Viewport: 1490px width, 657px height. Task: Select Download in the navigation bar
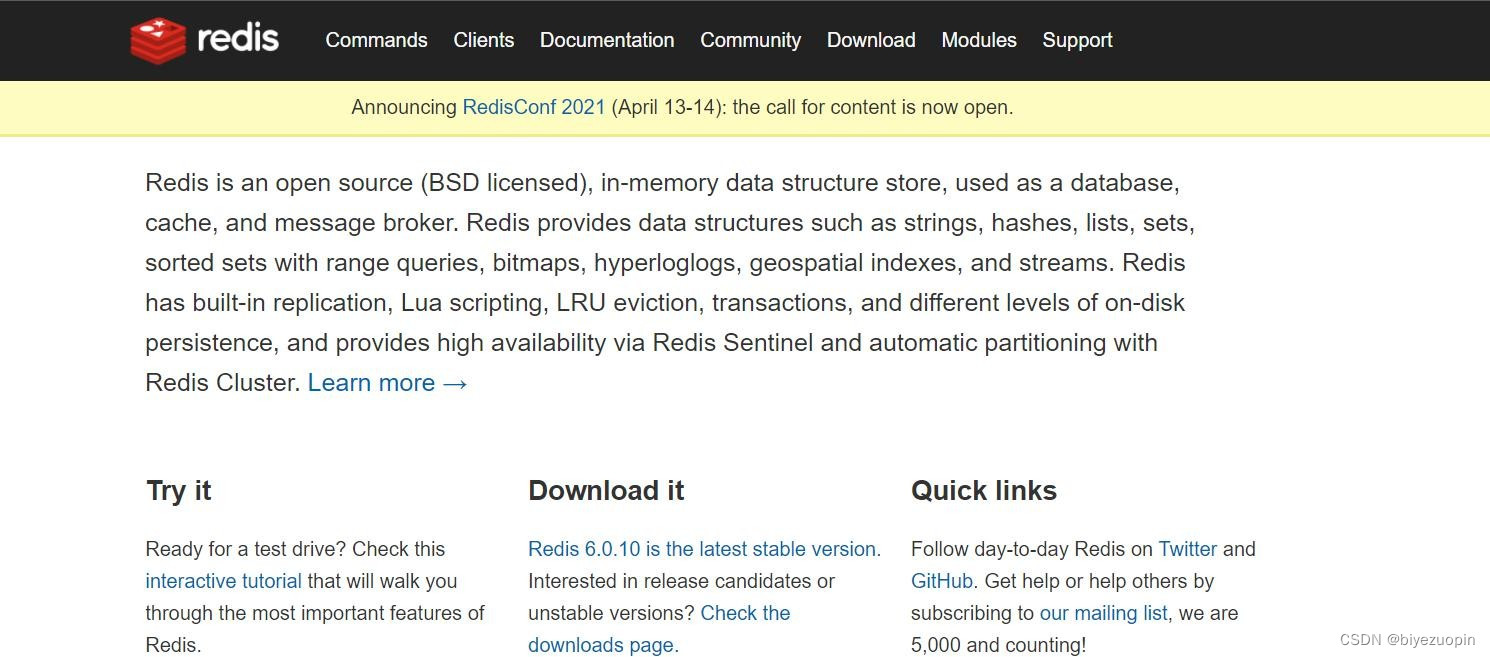(871, 40)
